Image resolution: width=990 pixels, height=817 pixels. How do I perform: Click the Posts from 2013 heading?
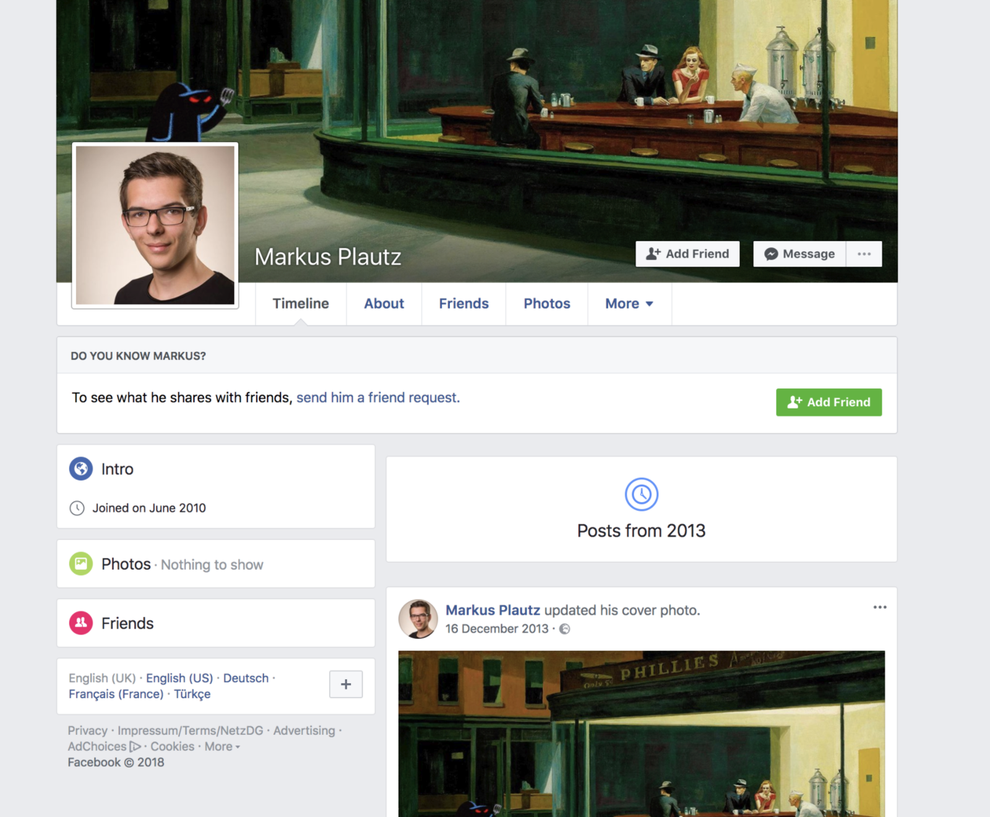click(641, 531)
